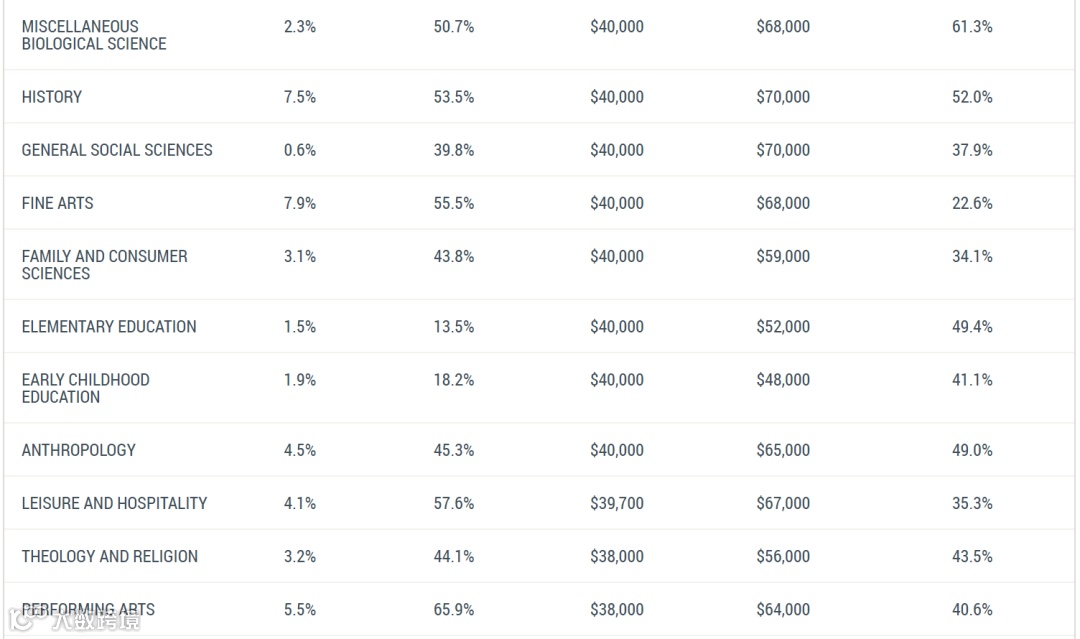Select the 61.3% cell in first row
This screenshot has height=639, width=1080.
coord(973,27)
